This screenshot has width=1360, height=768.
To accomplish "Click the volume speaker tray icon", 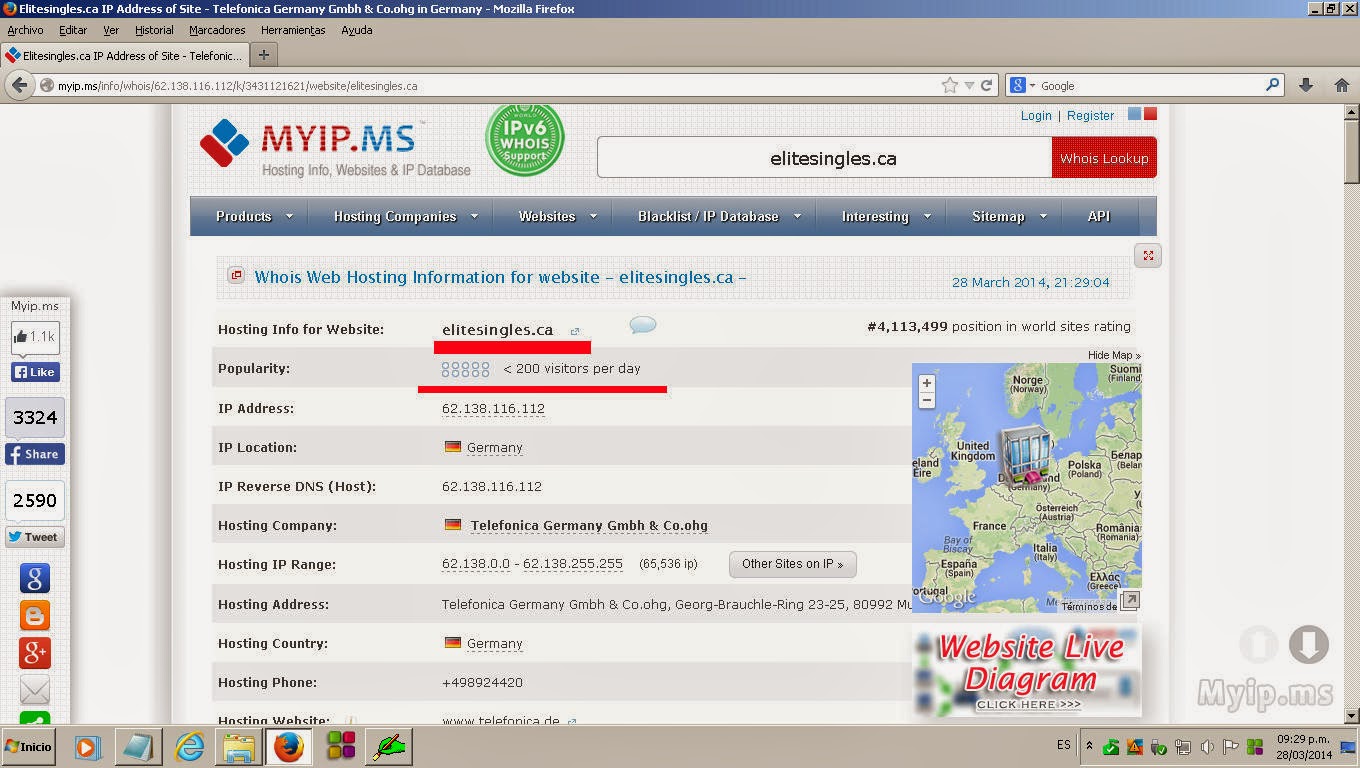I will click(x=1207, y=747).
